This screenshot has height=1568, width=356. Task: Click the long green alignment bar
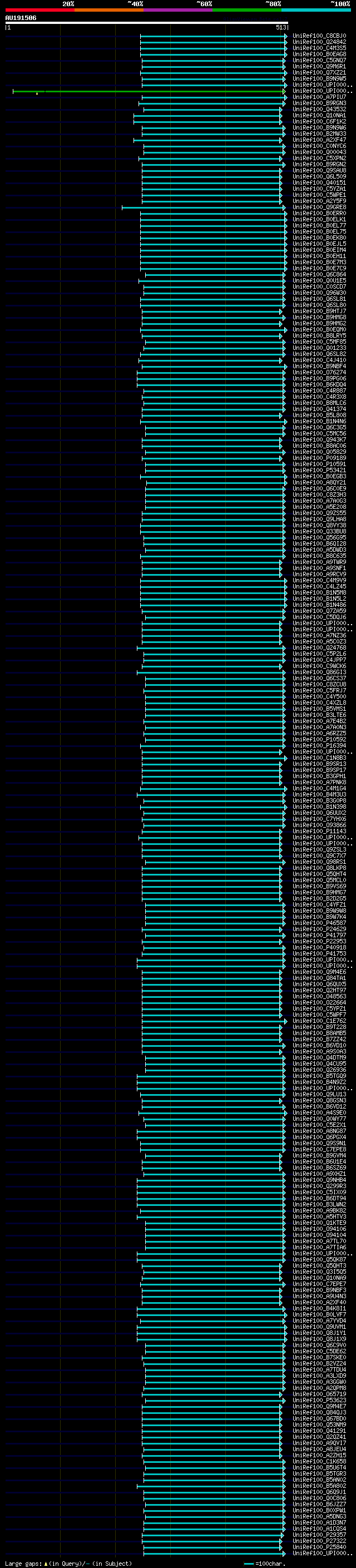click(149, 91)
